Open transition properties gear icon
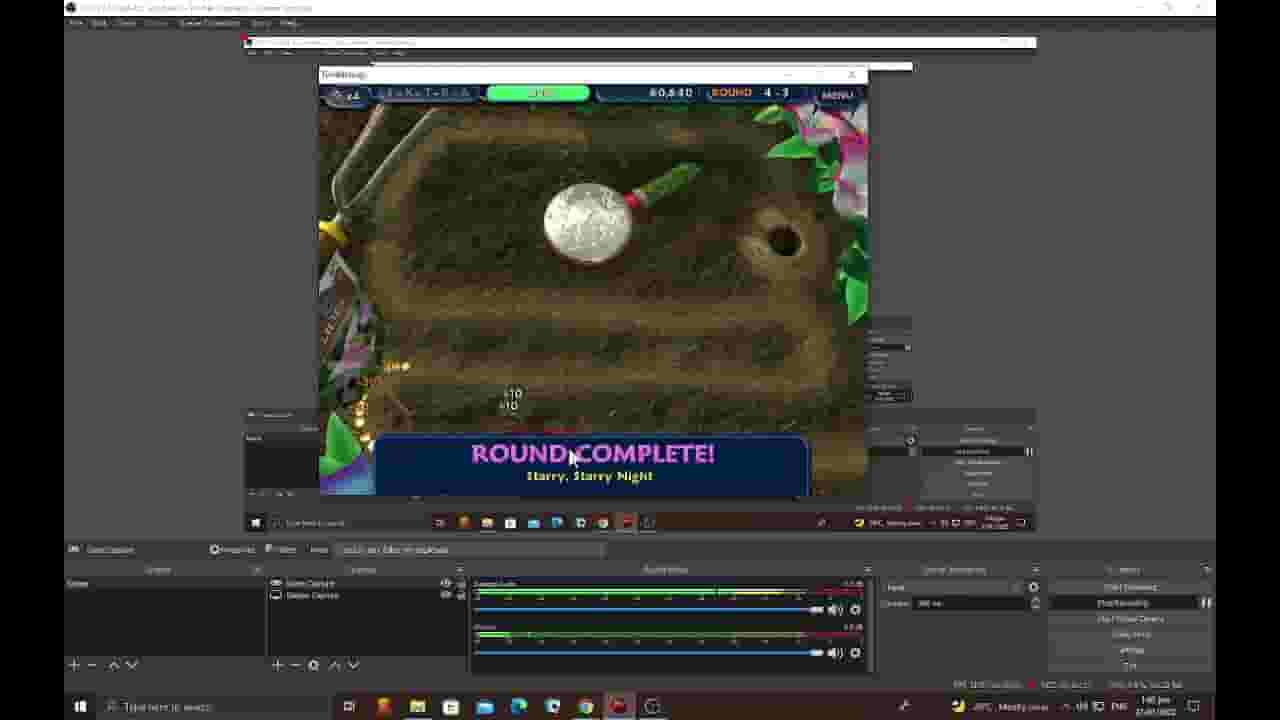1280x720 pixels. (x=1034, y=587)
